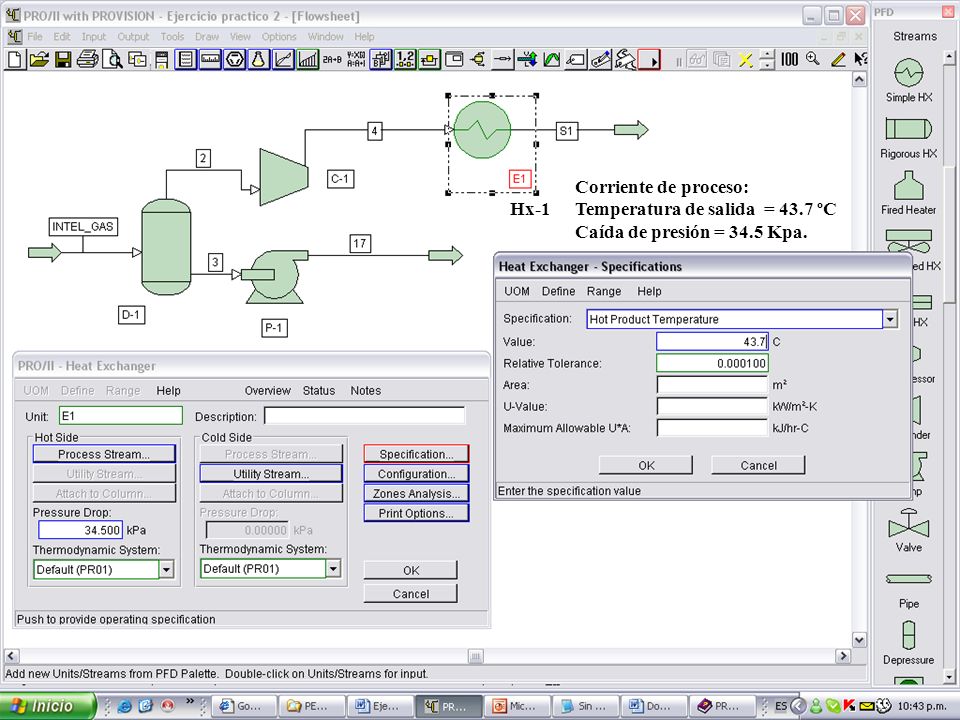Select the C-1 compressor unit on flowsheet
Image resolution: width=960 pixels, height=720 pixels.
[283, 176]
